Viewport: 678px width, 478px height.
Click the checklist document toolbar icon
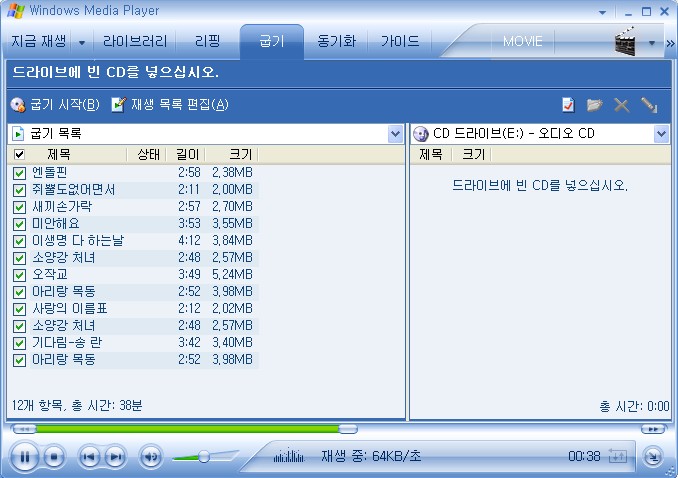coord(568,105)
